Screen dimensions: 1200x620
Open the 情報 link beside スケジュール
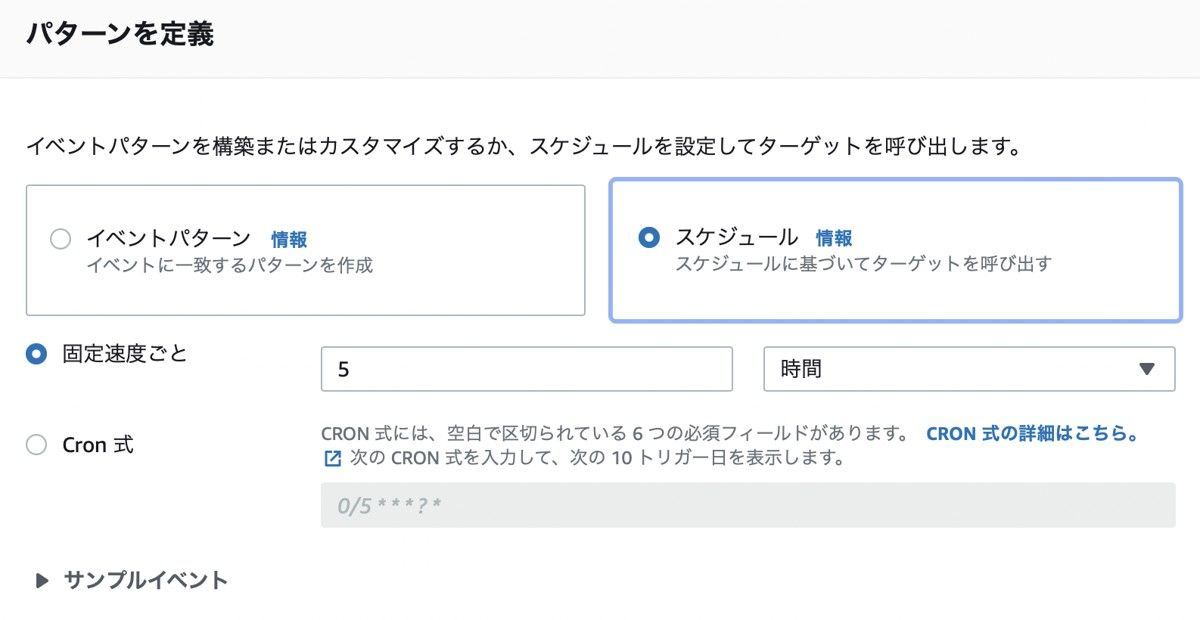pos(833,238)
